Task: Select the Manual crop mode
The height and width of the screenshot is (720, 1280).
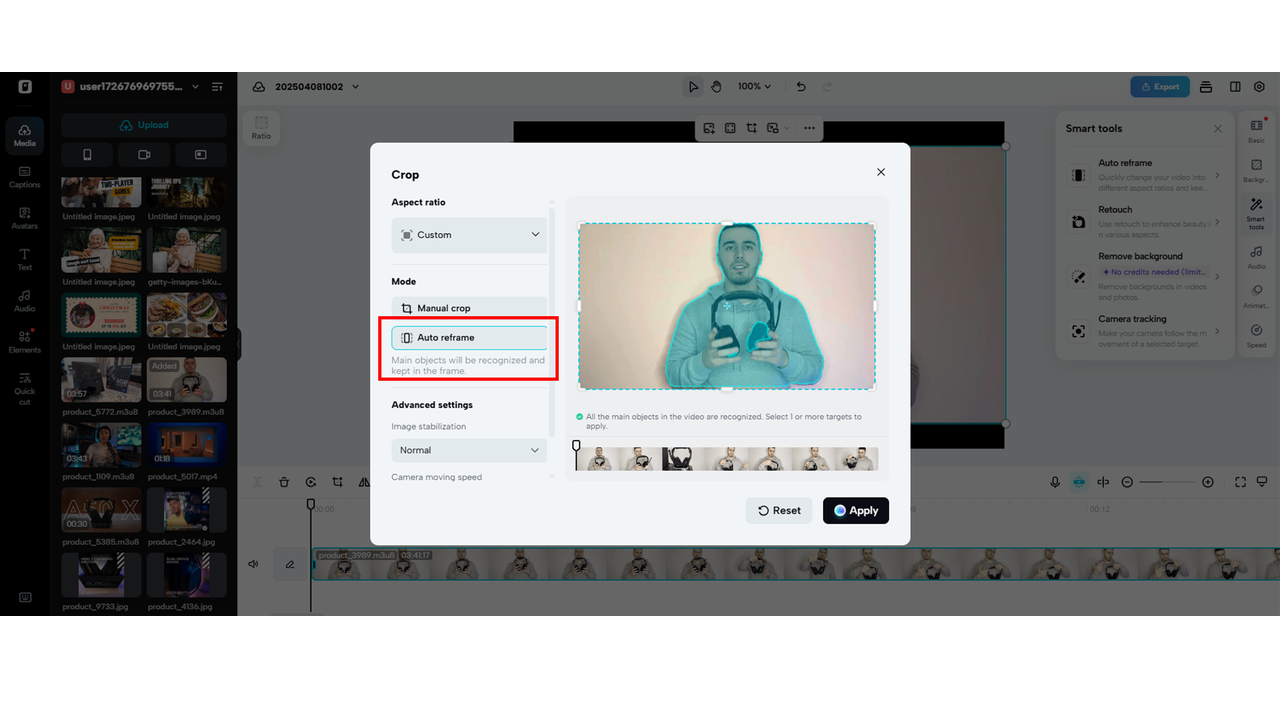Action: coord(469,308)
